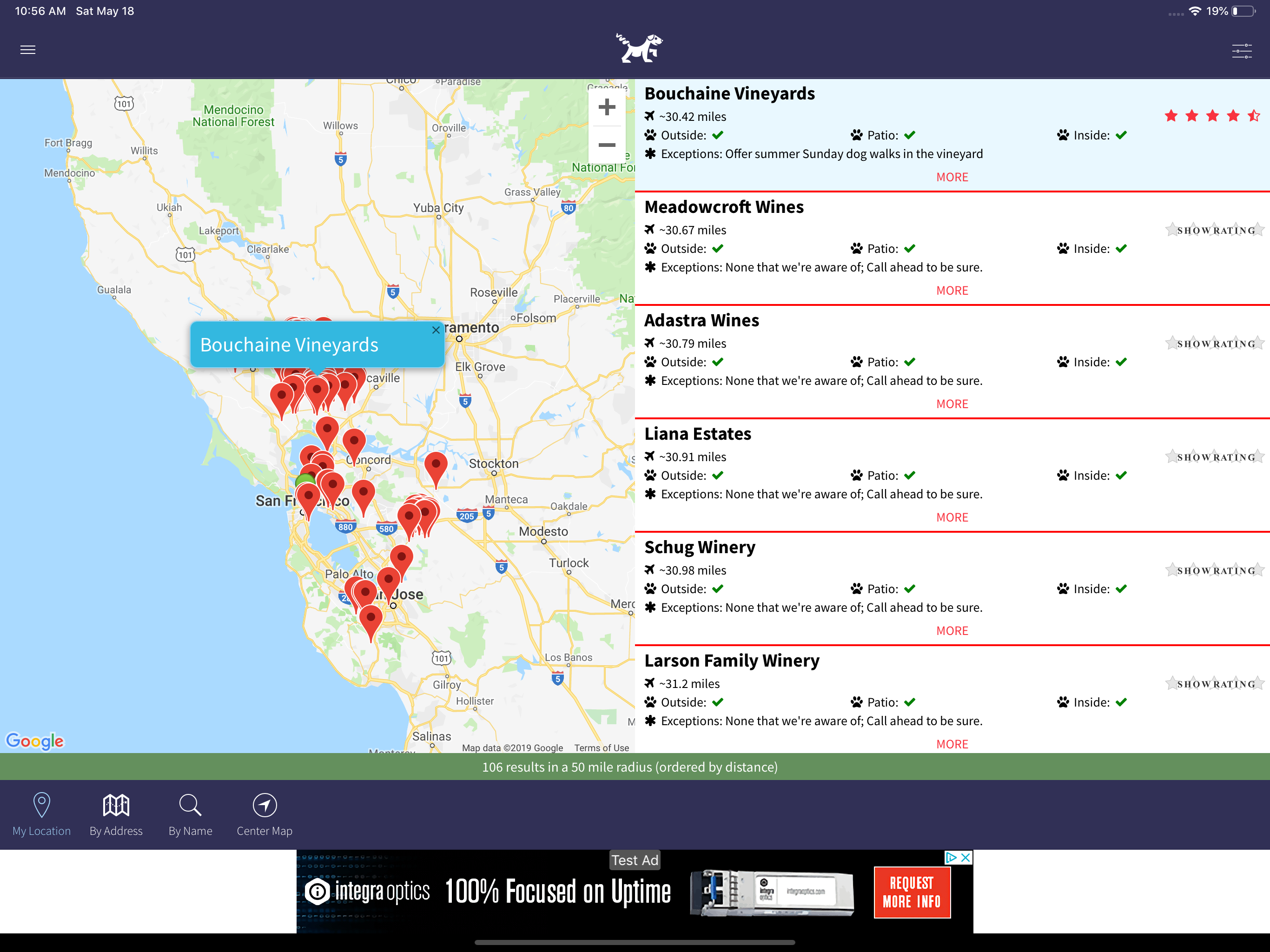Viewport: 1270px width, 952px height.
Task: Zoom in on the map
Action: 607,107
